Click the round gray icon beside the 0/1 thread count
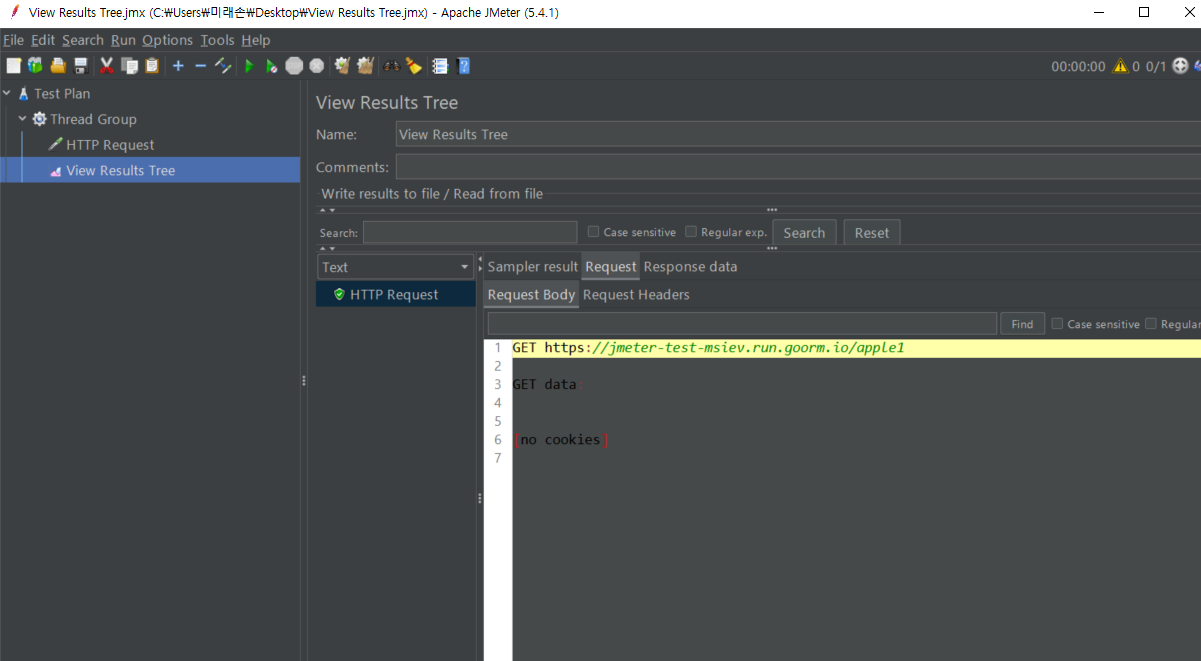1201x661 pixels. 1180,66
